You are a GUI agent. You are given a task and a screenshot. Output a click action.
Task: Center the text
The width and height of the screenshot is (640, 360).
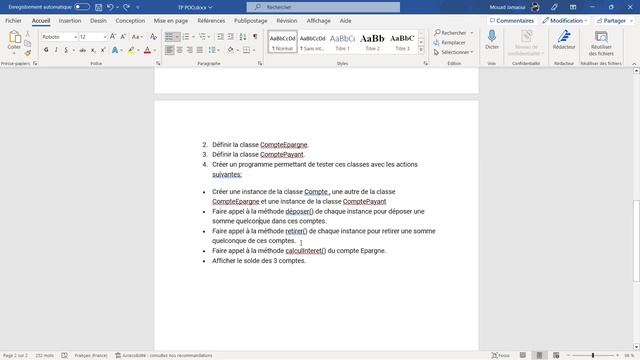point(180,50)
